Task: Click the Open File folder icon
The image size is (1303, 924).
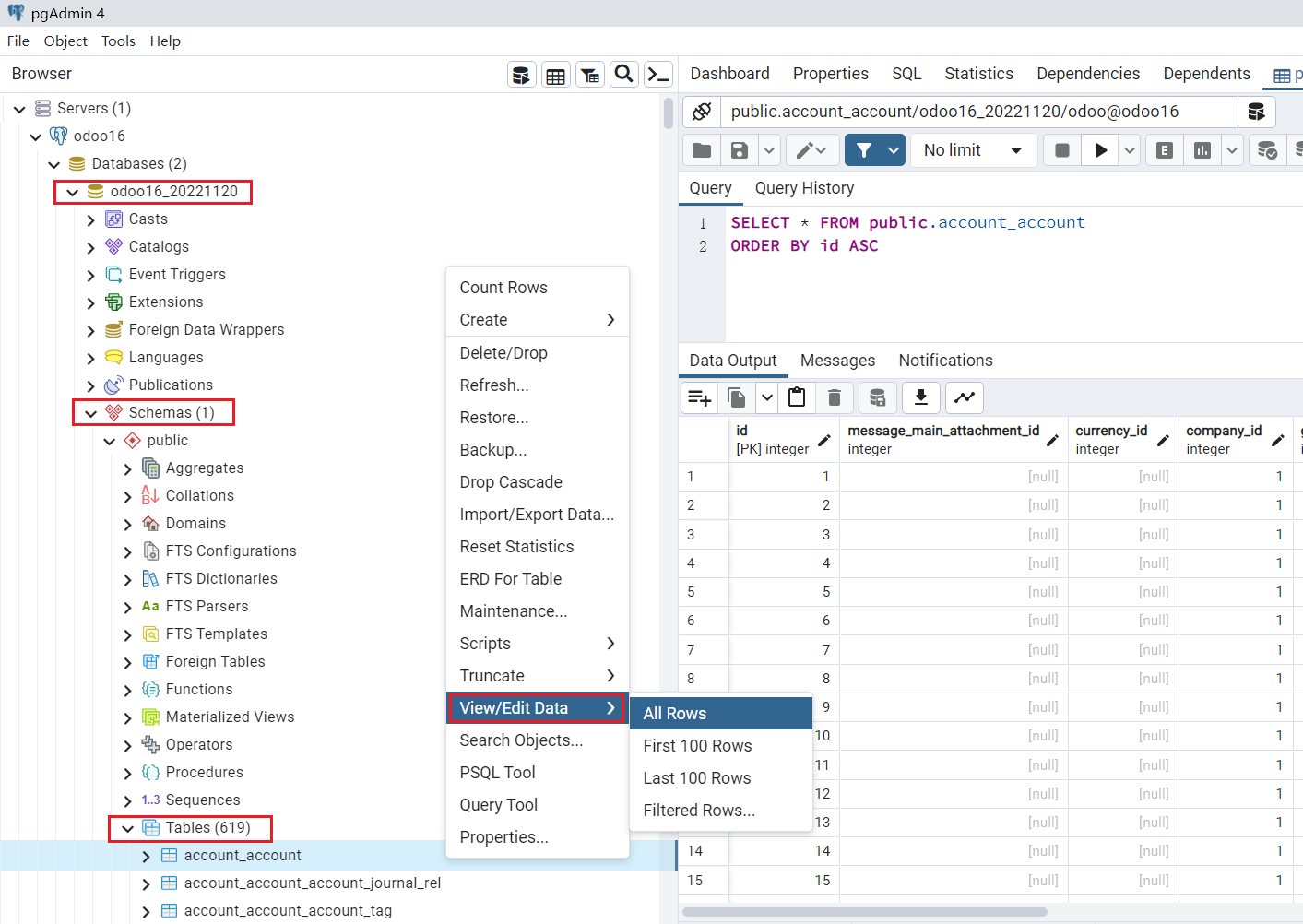Action: pyautogui.click(x=702, y=150)
